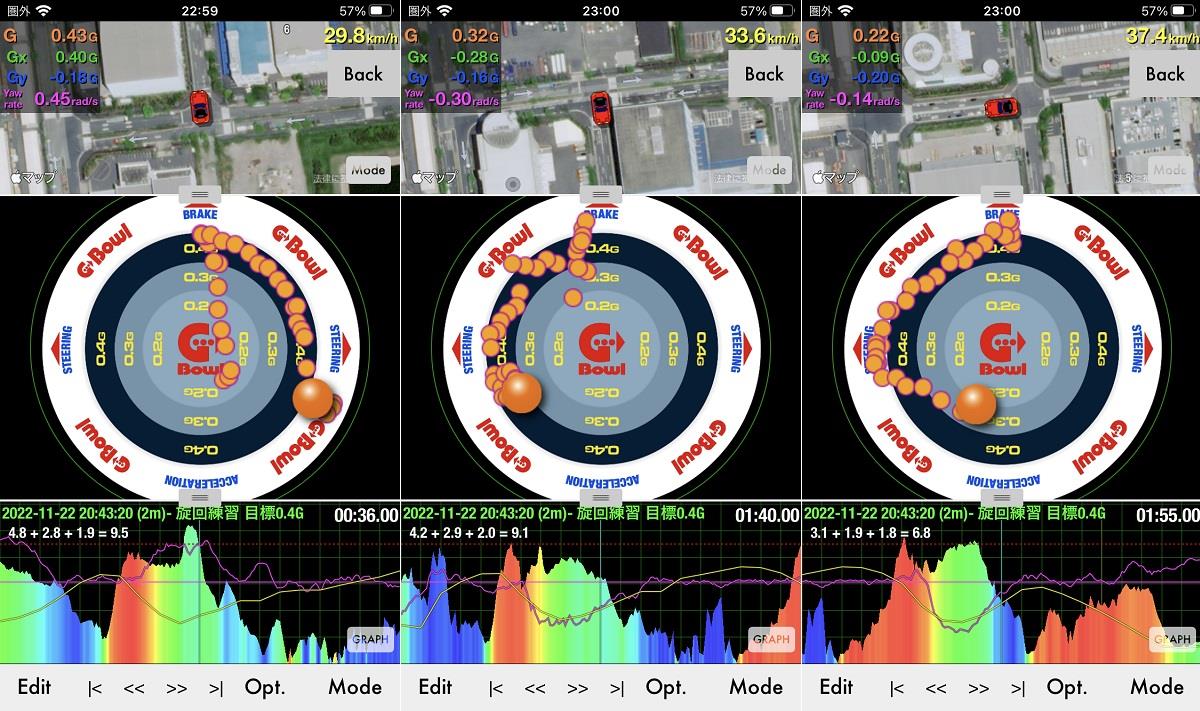The image size is (1200, 711).
Task: Click the 01:55.00 elapsed time
Action: tap(1168, 515)
